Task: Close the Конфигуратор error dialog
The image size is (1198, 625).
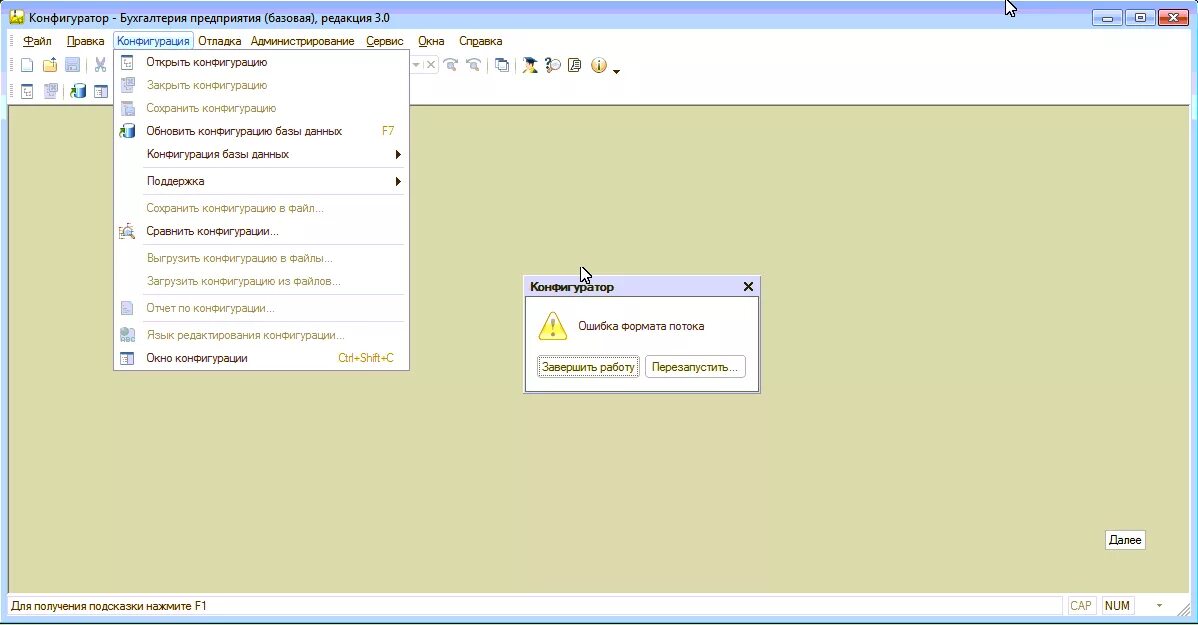Action: click(x=749, y=287)
